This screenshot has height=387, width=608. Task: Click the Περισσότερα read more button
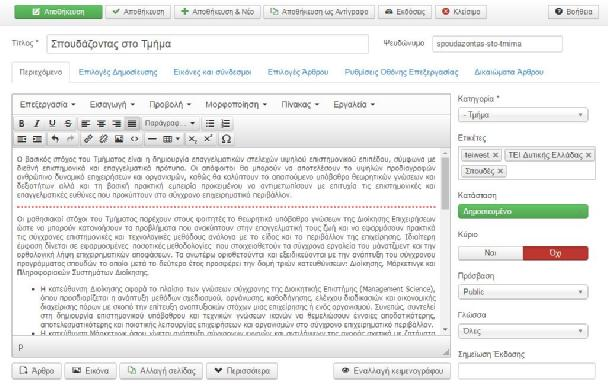coord(242,371)
